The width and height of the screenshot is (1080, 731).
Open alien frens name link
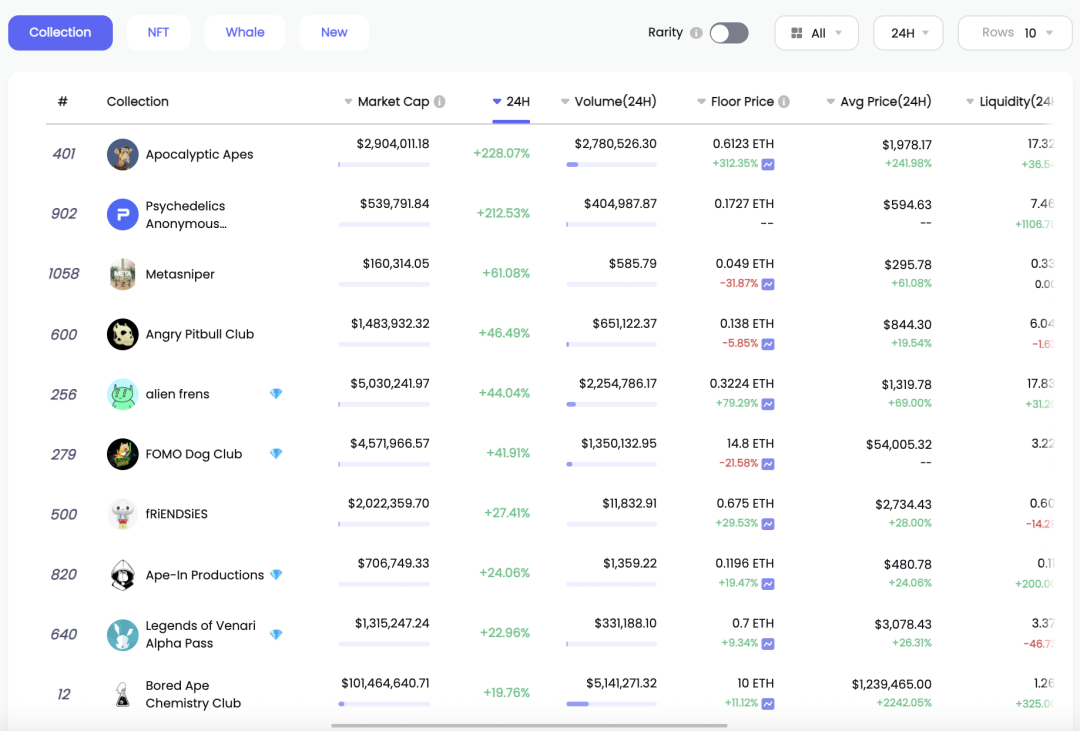click(177, 394)
